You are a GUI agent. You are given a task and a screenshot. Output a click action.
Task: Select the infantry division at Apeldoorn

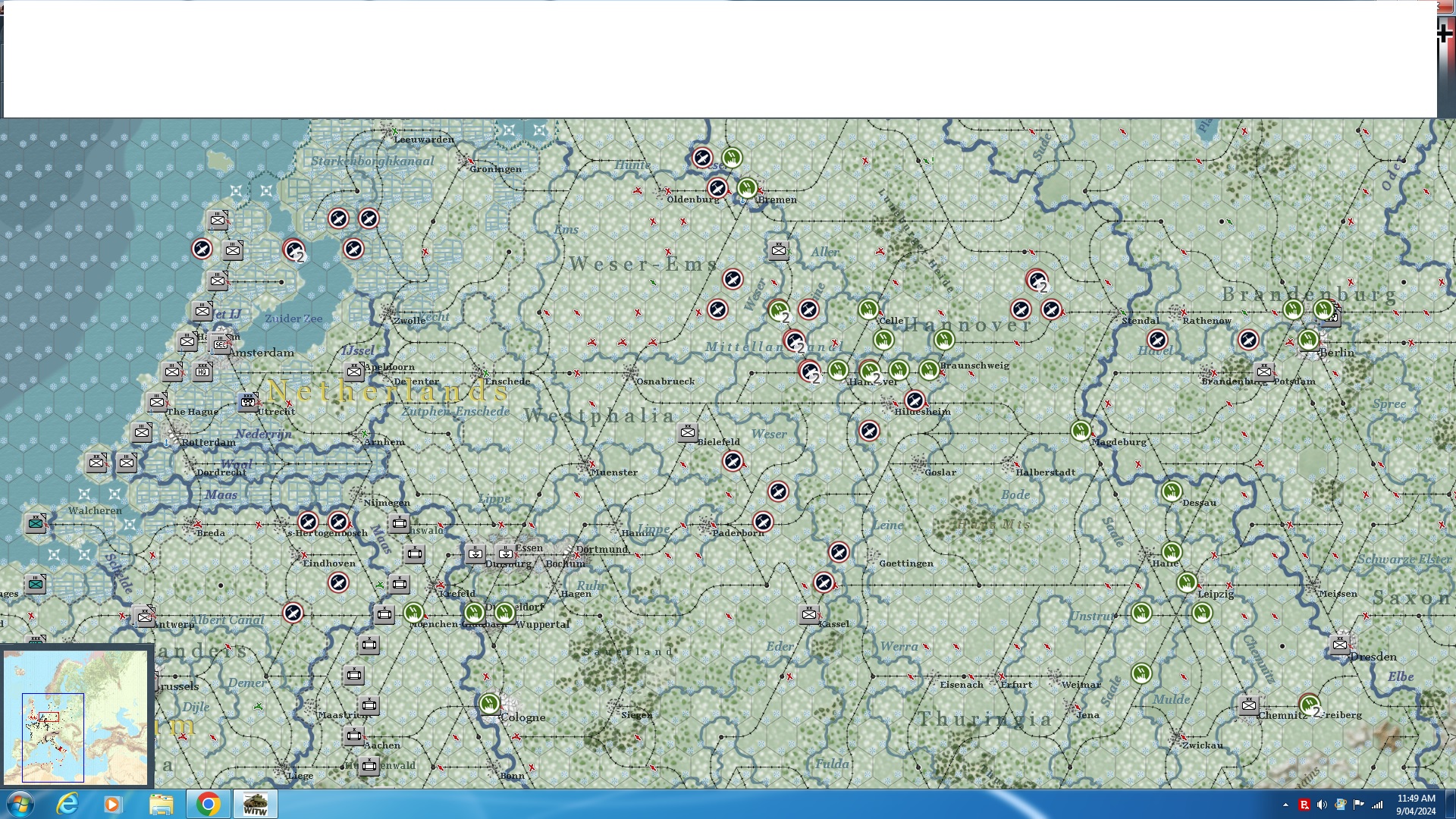tap(354, 372)
